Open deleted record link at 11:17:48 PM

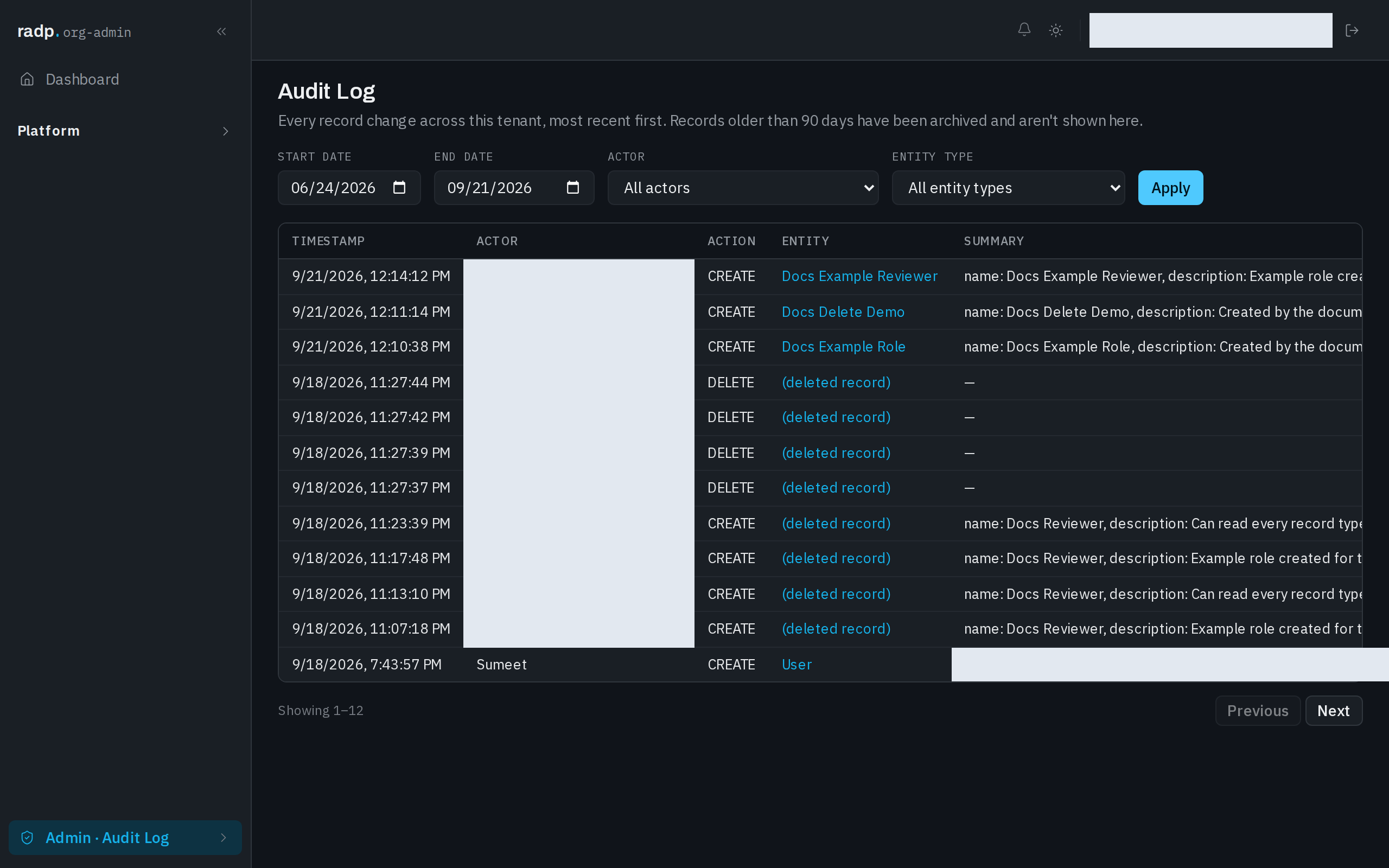click(x=836, y=559)
